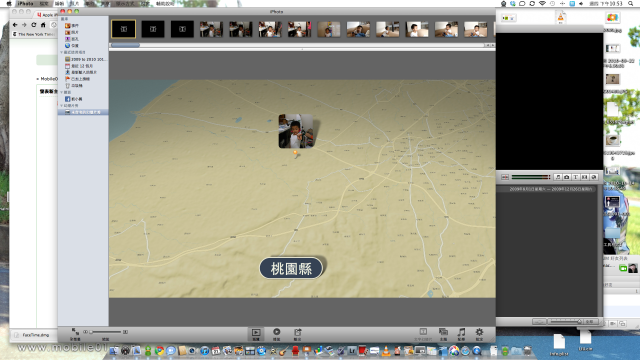The image size is (640, 360).
Task: Select Photos item in iPhoto sidebar
Action: pyautogui.click(x=72, y=32)
